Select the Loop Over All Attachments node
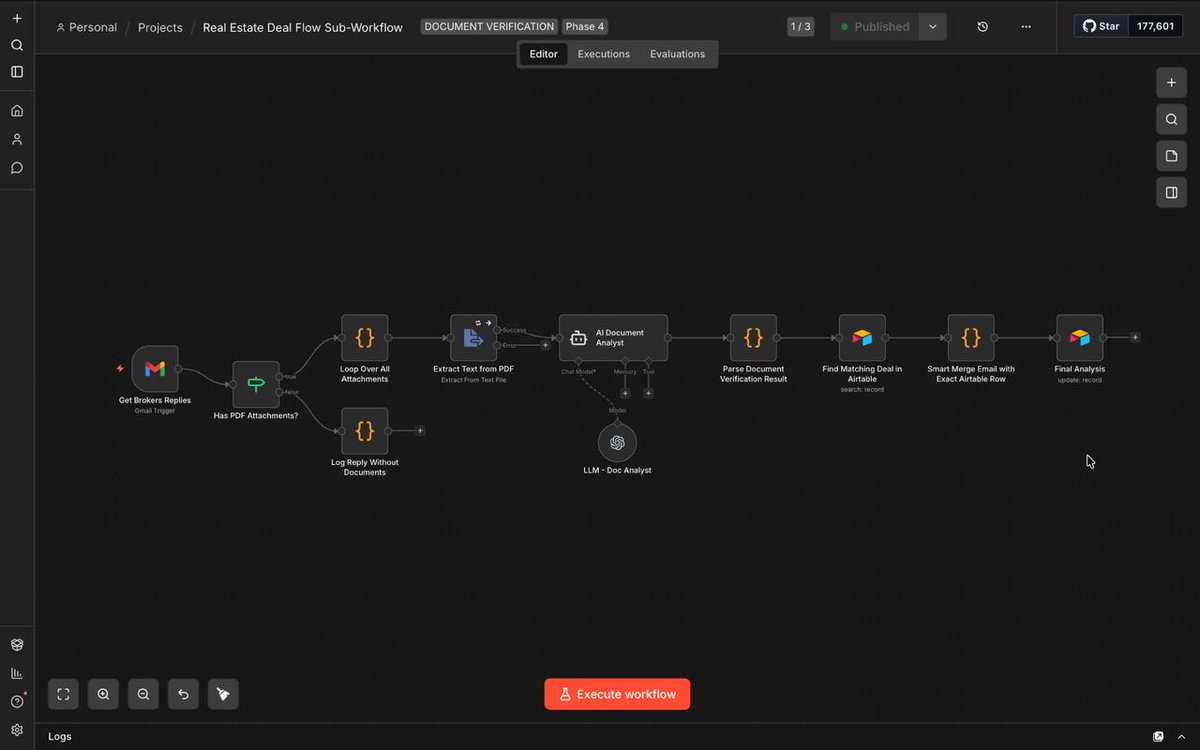 [365, 338]
